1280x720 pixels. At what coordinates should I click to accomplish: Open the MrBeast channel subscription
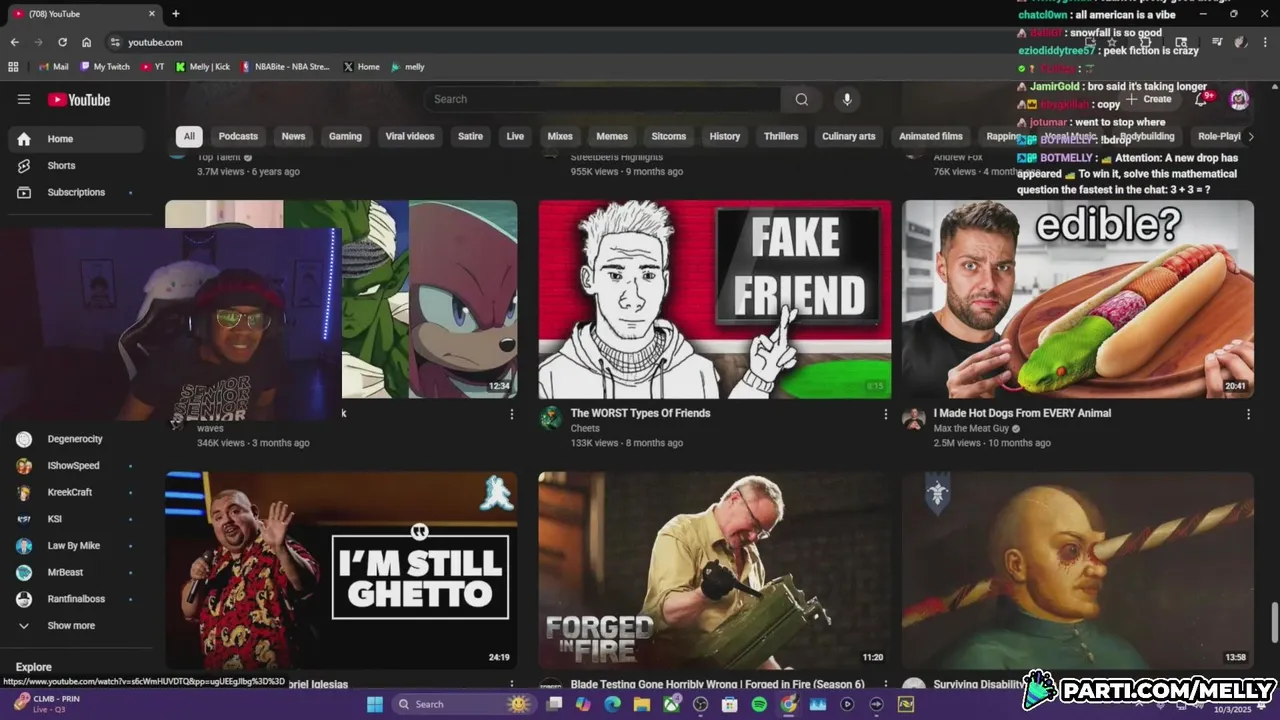(76, 572)
